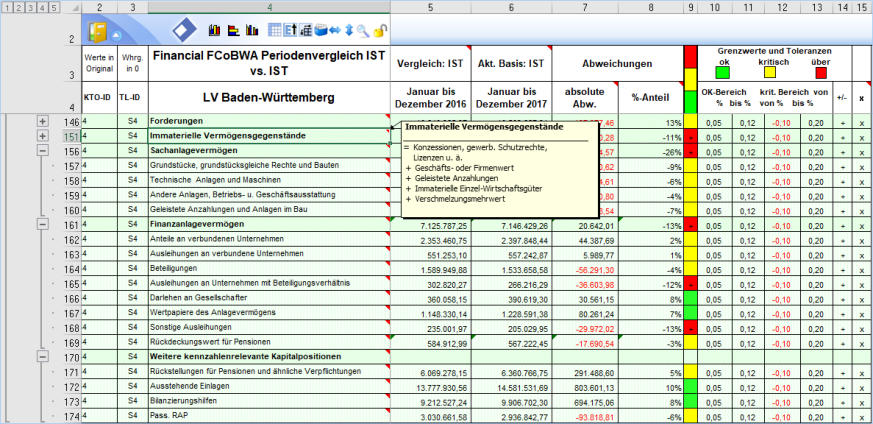Toggle the x marker in Pass. RAP row

[x=861, y=416]
